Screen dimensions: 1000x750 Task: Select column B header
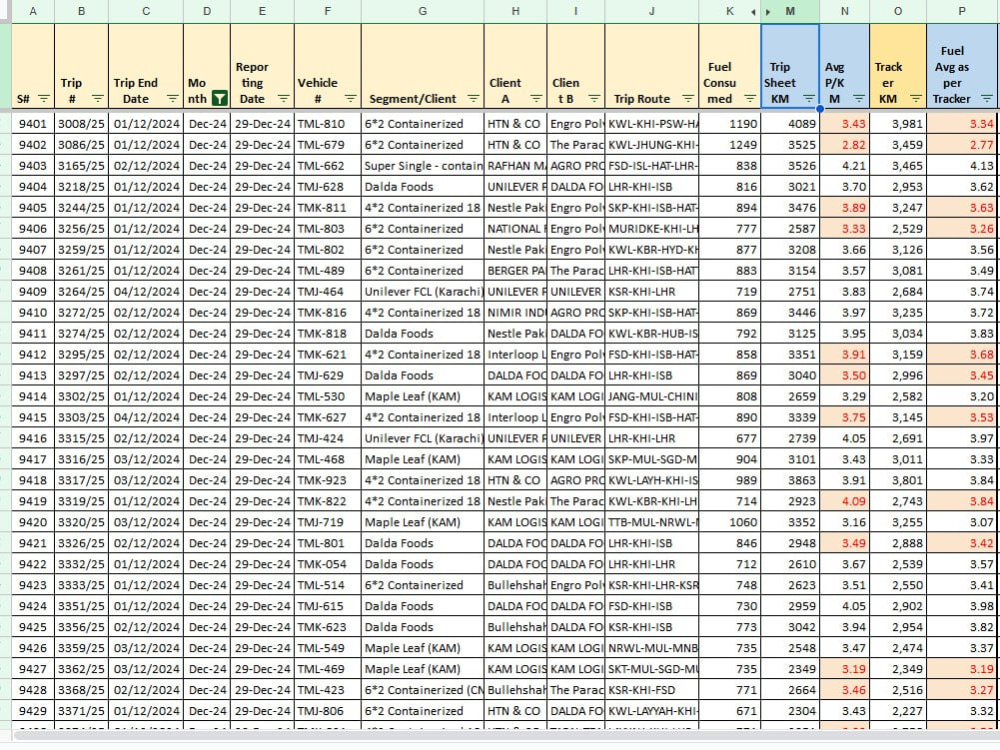pyautogui.click(x=82, y=11)
